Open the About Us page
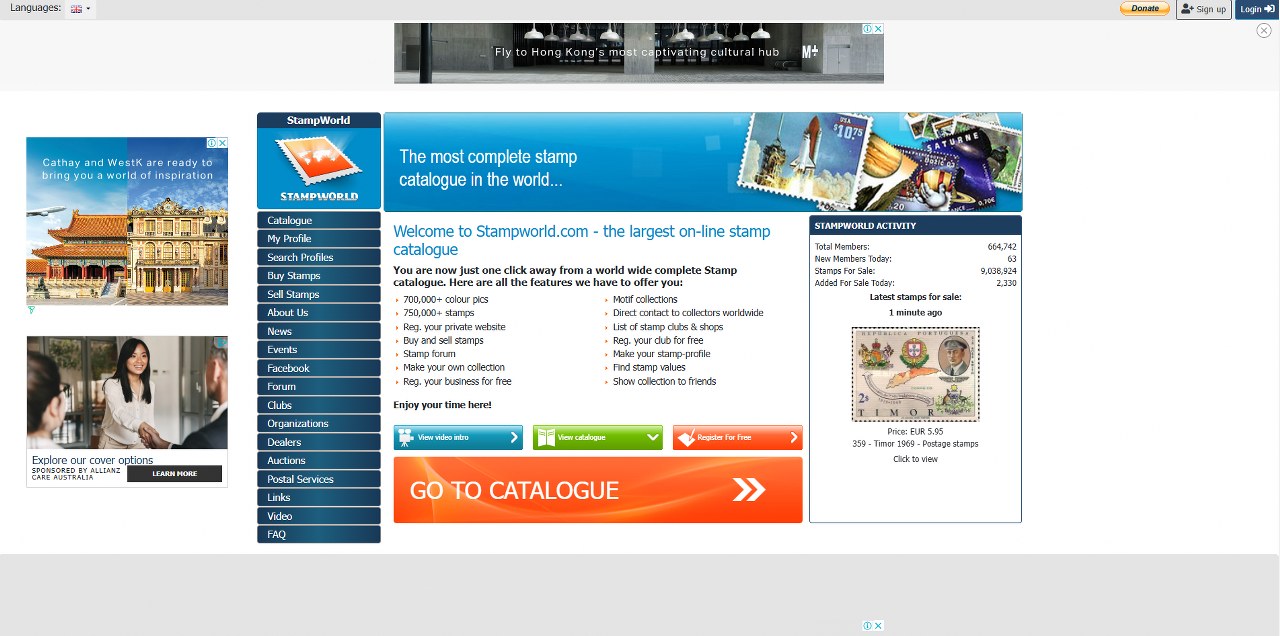This screenshot has height=636, width=1280. [319, 313]
